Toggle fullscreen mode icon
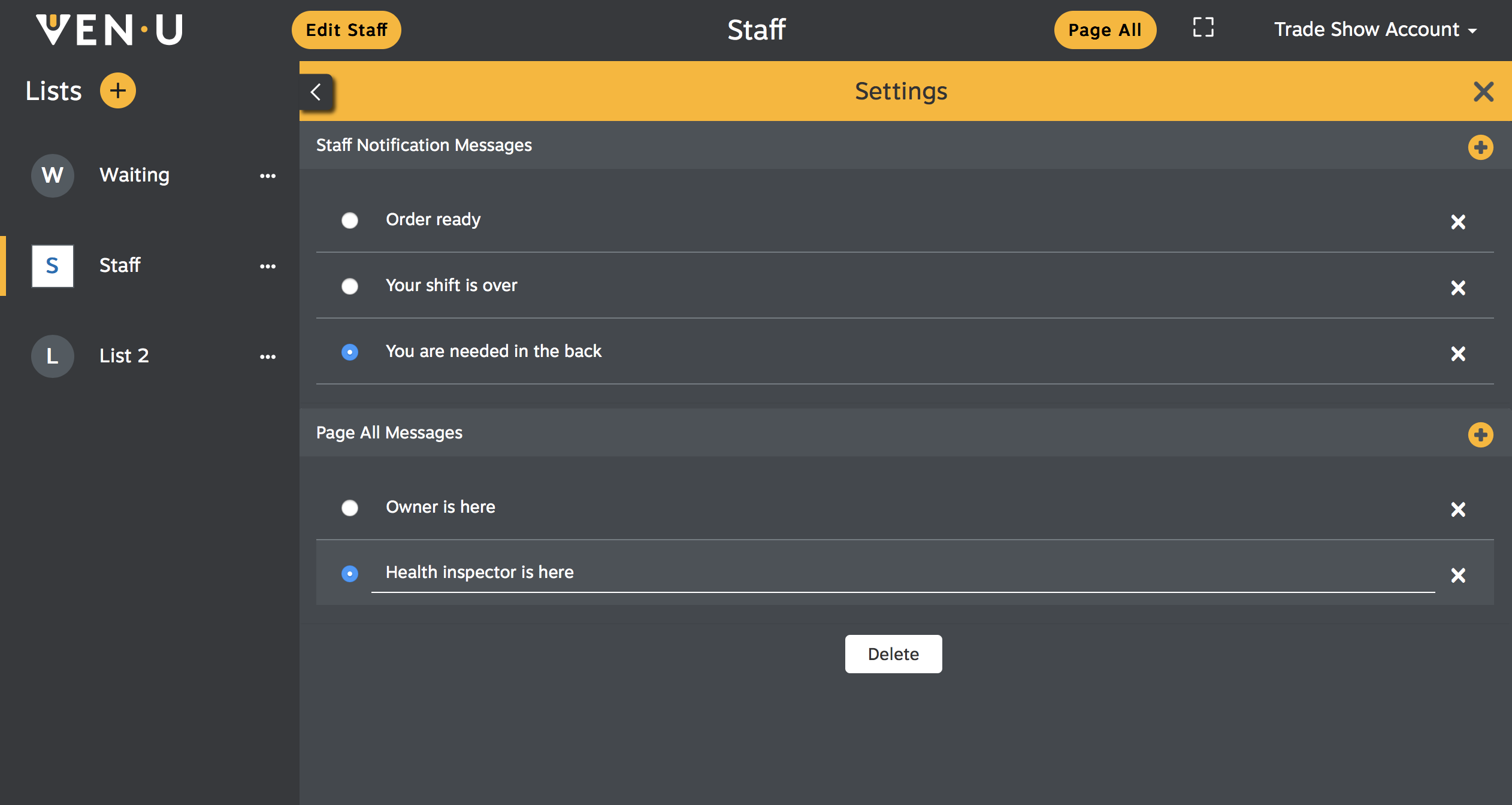 click(1203, 28)
